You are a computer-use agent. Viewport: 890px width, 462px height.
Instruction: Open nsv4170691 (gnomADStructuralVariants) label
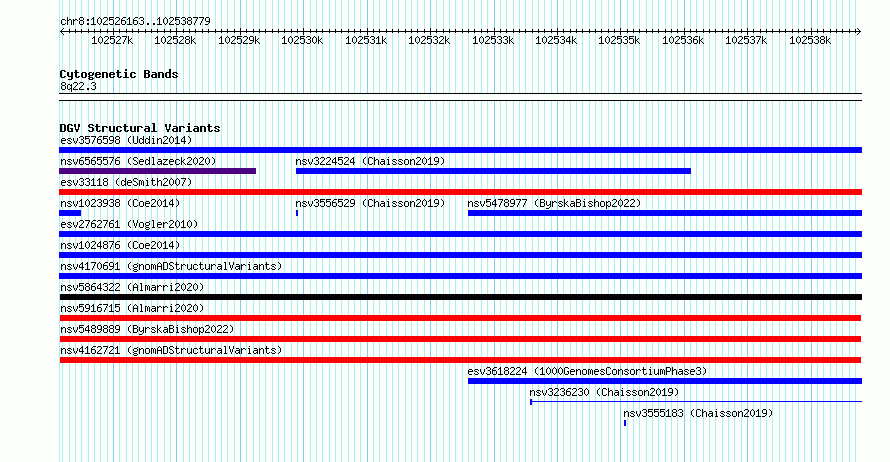pos(171,266)
